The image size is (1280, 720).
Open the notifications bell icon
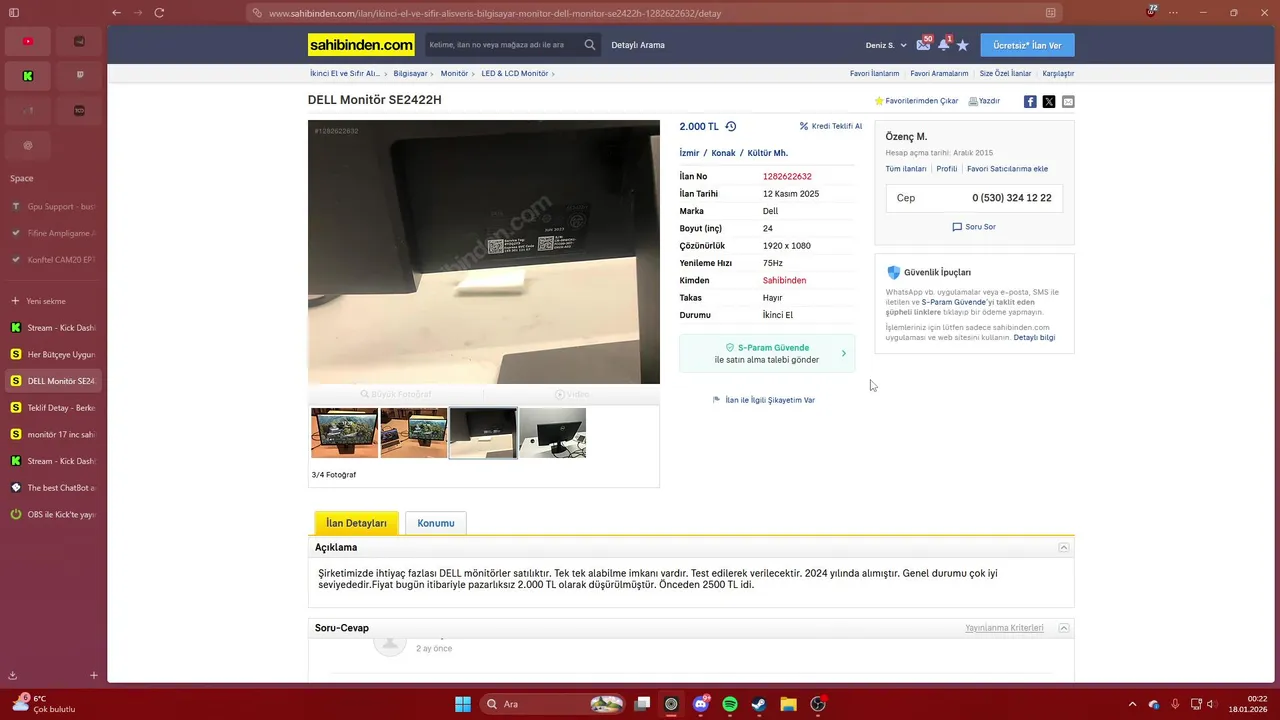[943, 45]
